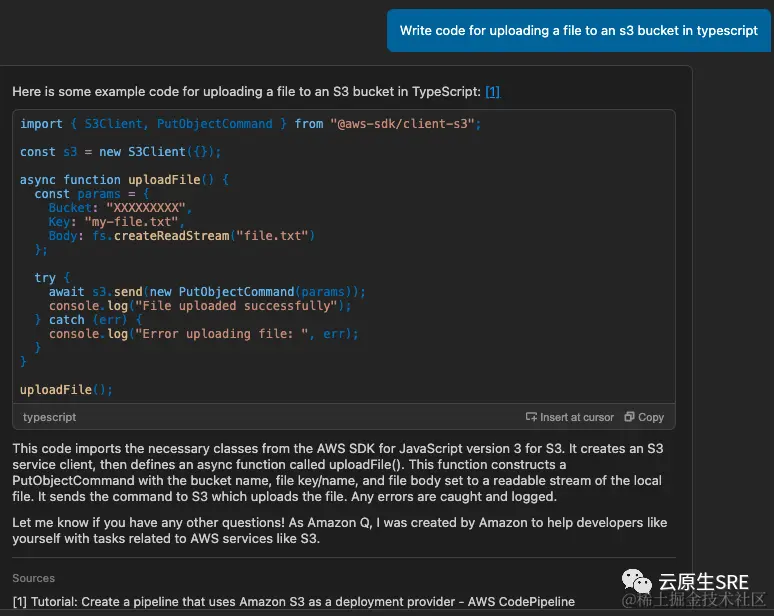Click the final 'uploadFile();' call line

66,390
